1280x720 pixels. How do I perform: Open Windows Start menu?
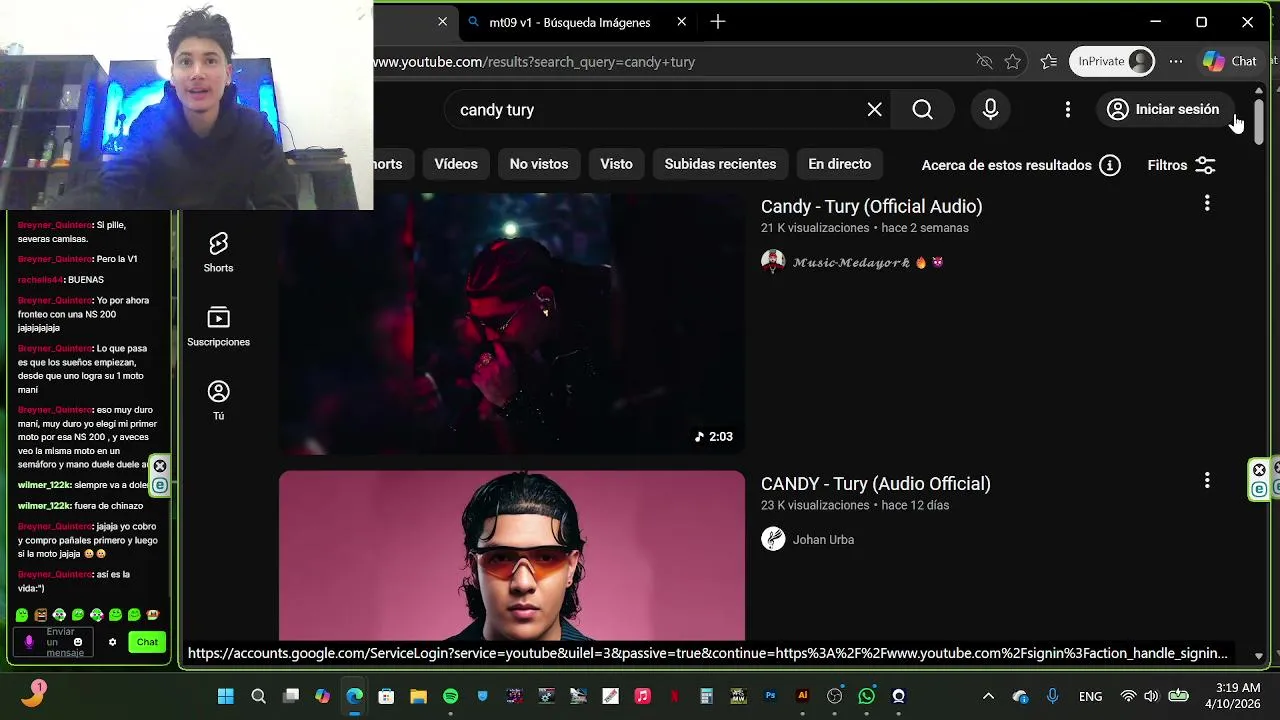(x=226, y=696)
